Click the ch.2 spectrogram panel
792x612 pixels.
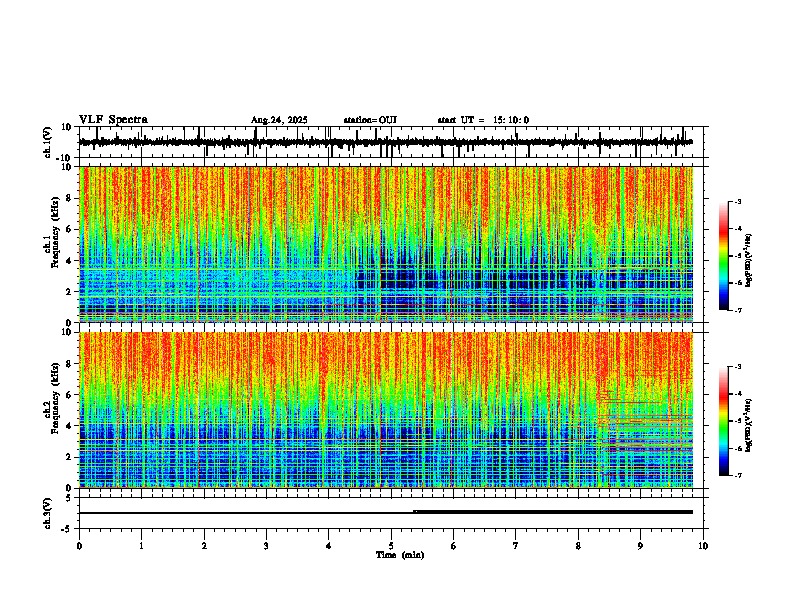point(386,410)
